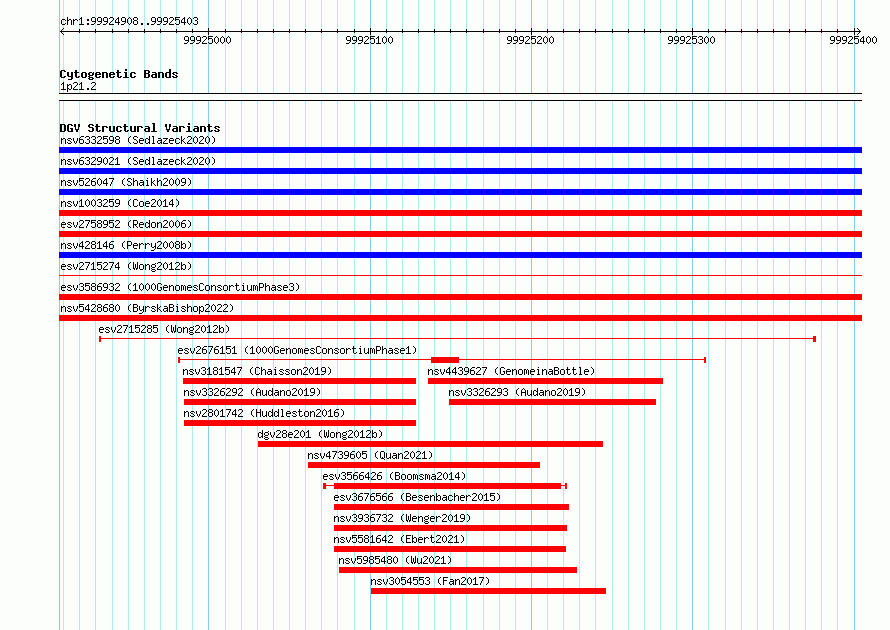The height and width of the screenshot is (630, 890).
Task: Click the red bar under nsv3326293
Action: (552, 402)
